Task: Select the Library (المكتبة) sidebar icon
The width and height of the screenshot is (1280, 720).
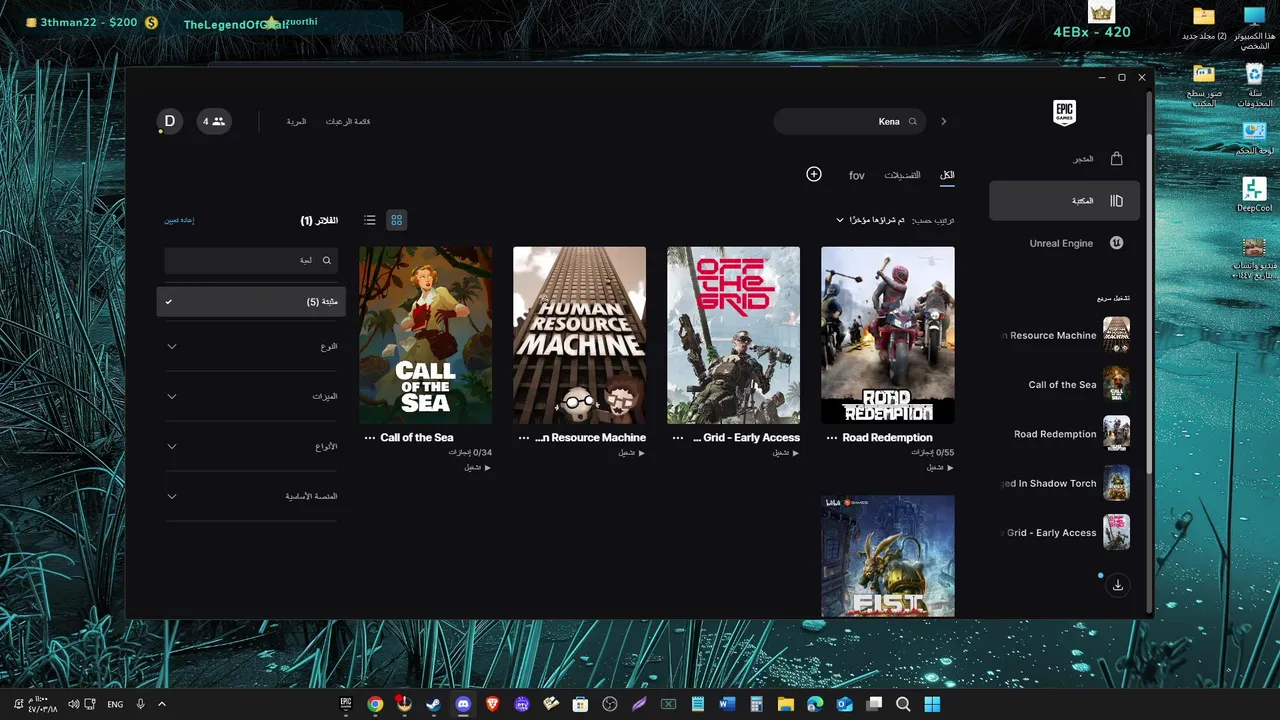Action: 1117,201
